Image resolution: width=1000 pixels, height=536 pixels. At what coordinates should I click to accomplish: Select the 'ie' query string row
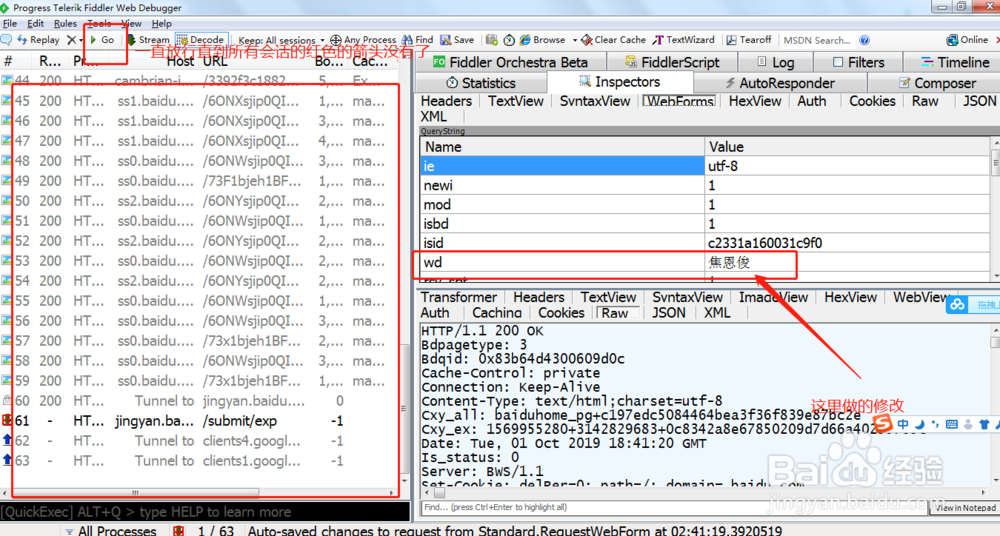(x=705, y=166)
